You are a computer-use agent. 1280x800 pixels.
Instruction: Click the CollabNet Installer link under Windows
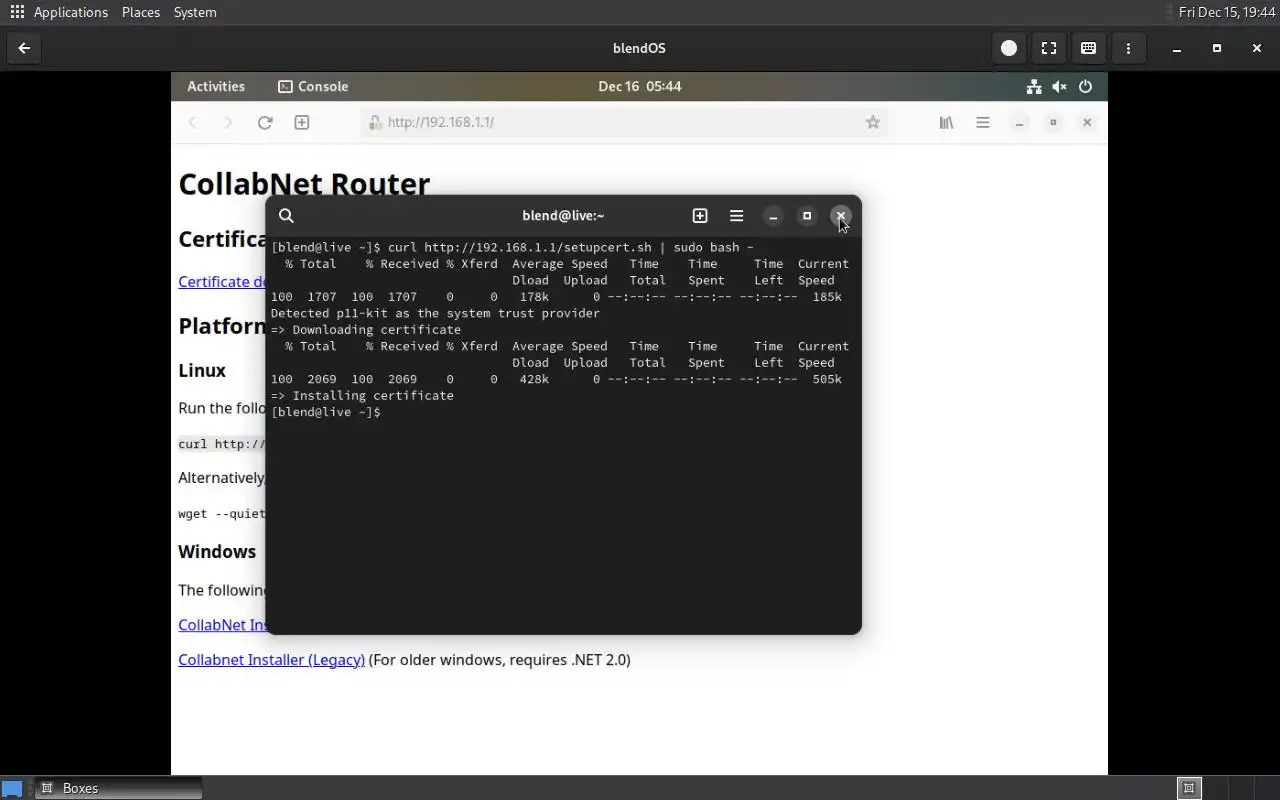222,625
